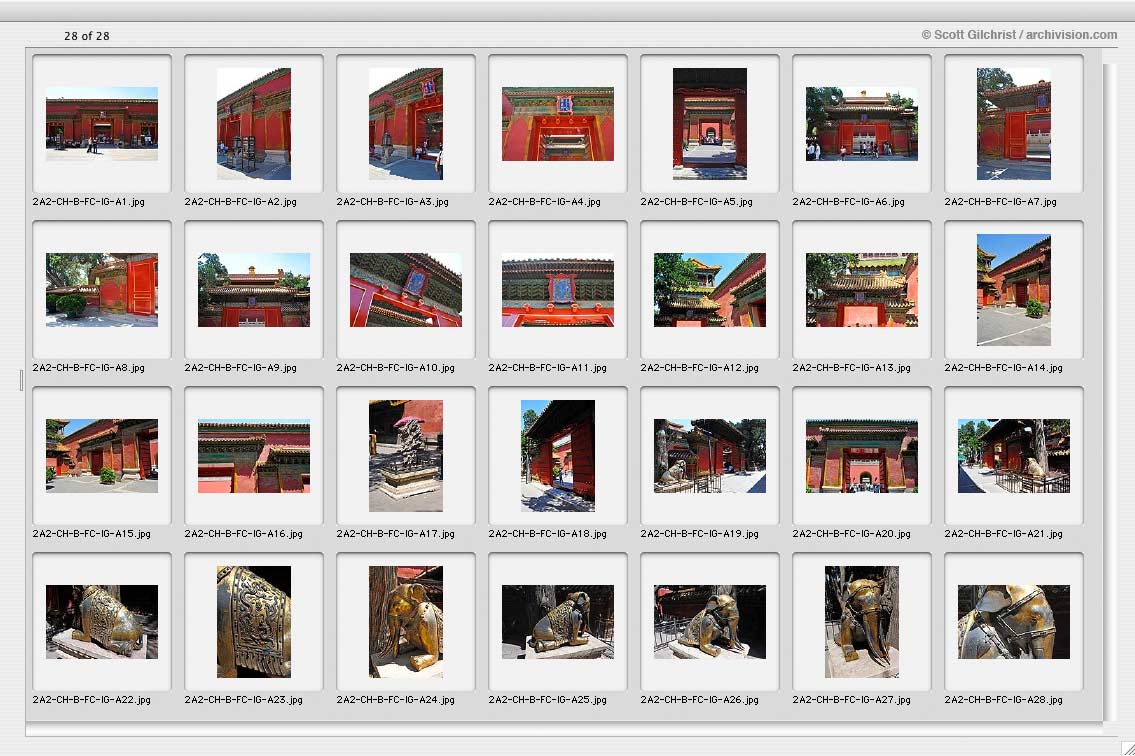The image size is (1135, 756).
Task: Select the A22 kneeling bronze elephant thumbnail
Action: point(102,621)
